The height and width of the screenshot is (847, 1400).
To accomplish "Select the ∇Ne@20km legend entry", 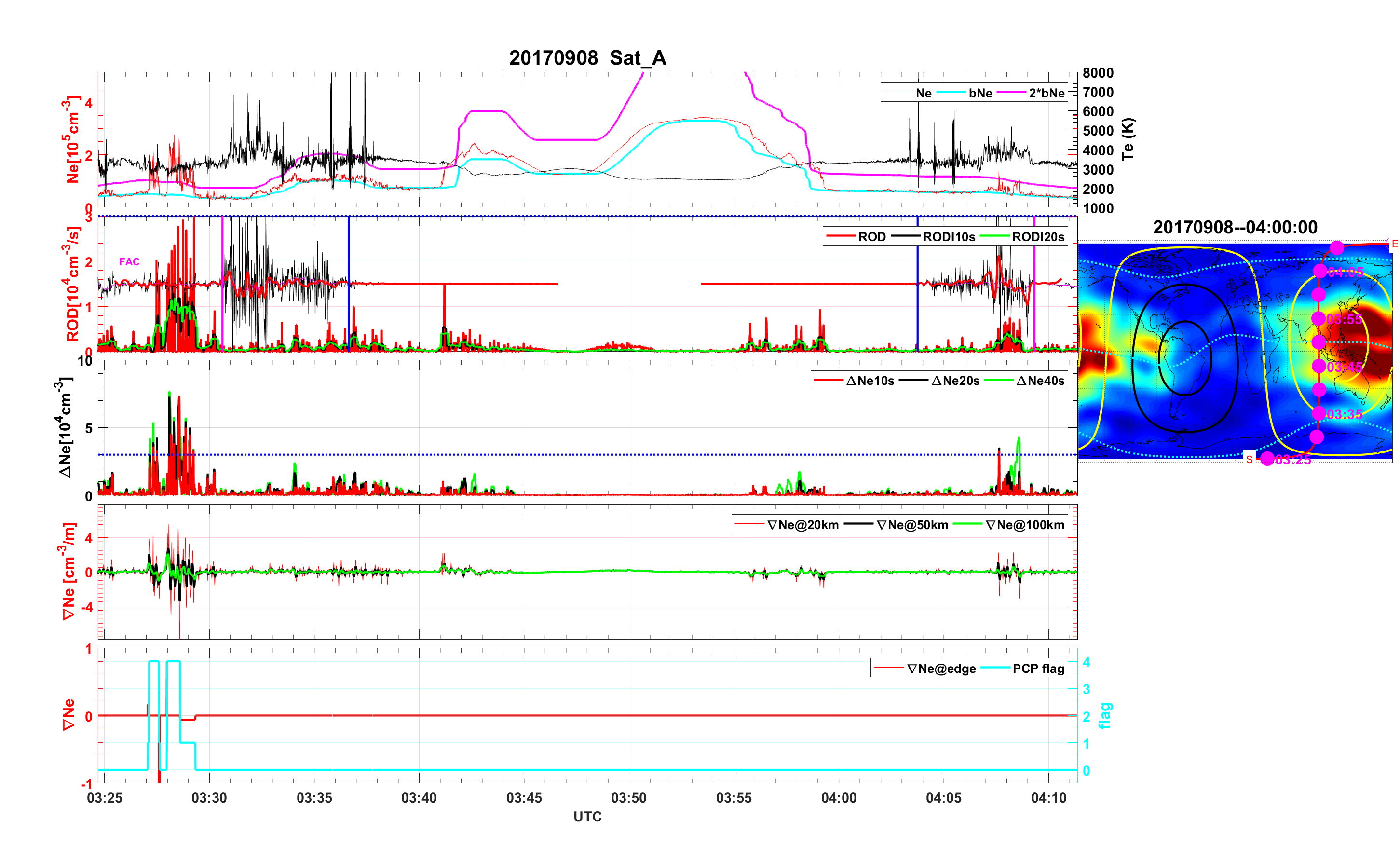I will pos(802,525).
